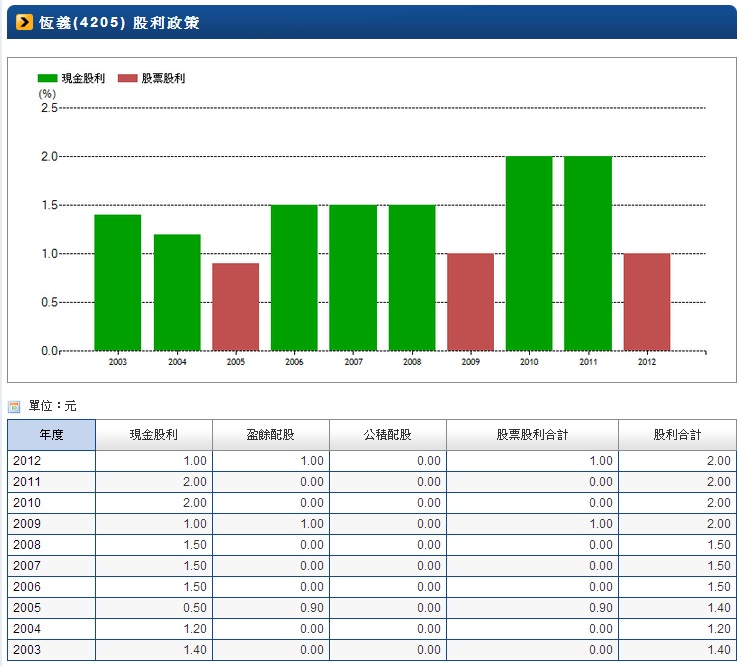Select the 盈餘配股 column header
This screenshot has height=666, width=742.
271,435
